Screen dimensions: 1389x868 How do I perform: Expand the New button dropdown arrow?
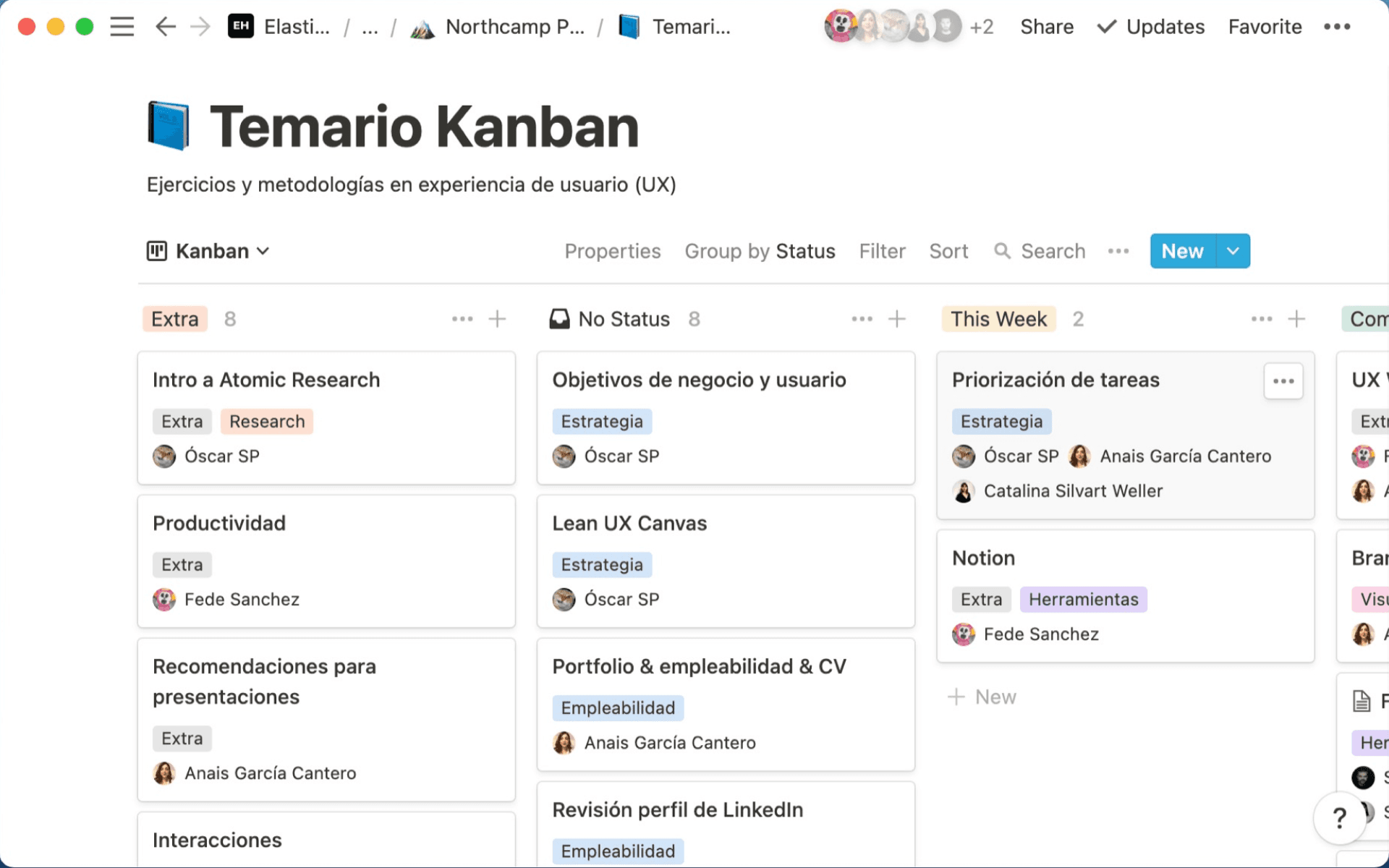(x=1233, y=251)
